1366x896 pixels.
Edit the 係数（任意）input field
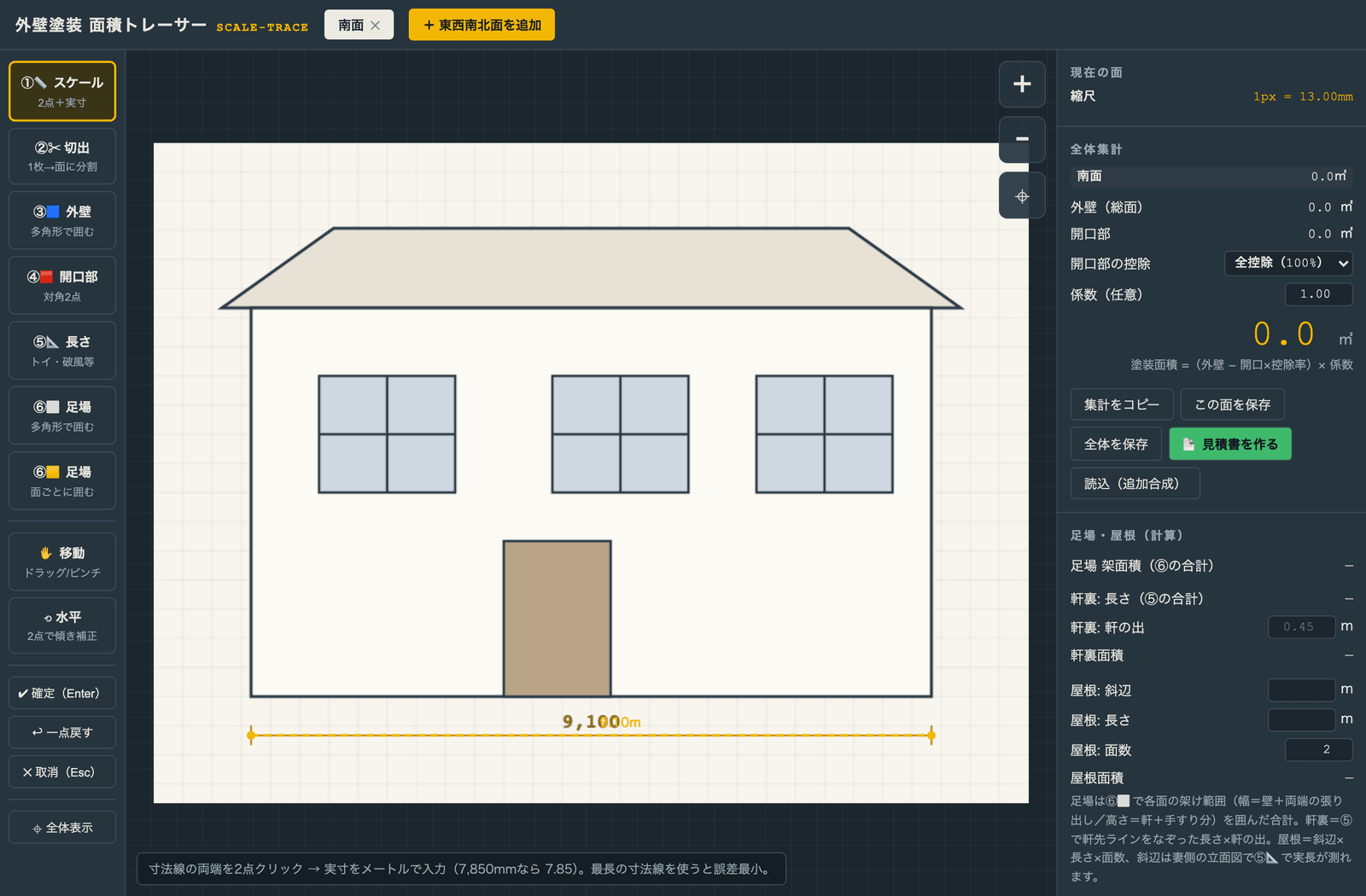tap(1318, 294)
